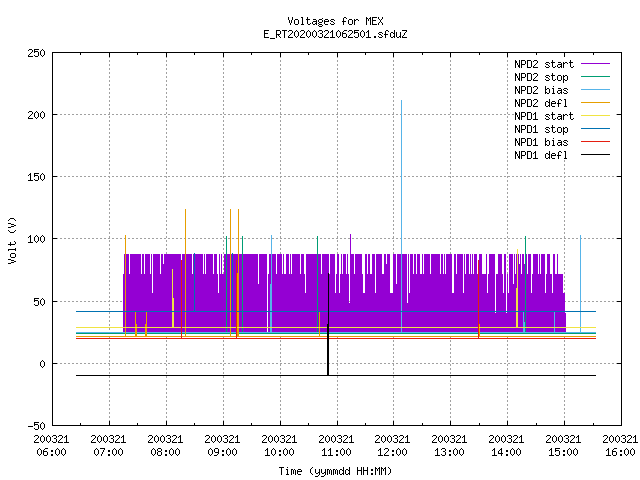Select the x-axis tick '200321 16:00'
Image resolution: width=640 pixels, height=480 pixels.
pos(620,446)
